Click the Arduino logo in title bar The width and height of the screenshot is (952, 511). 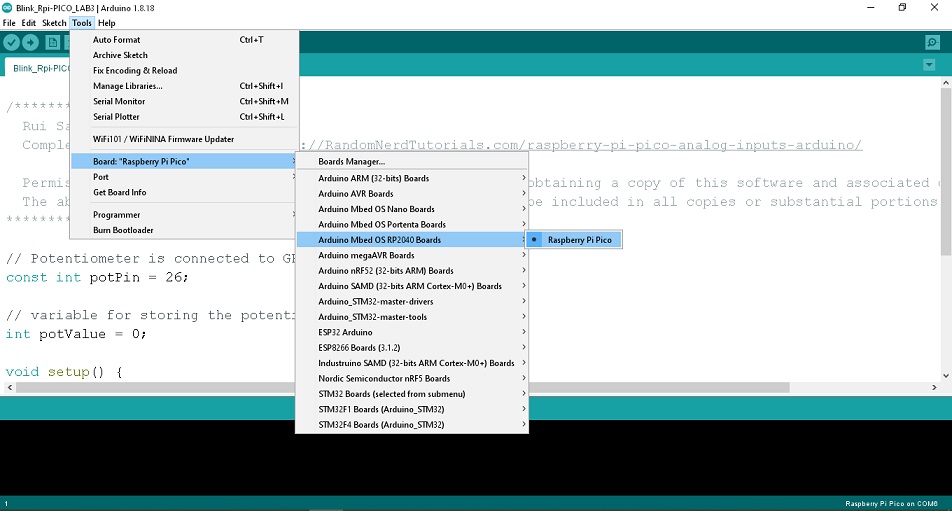coord(7,8)
